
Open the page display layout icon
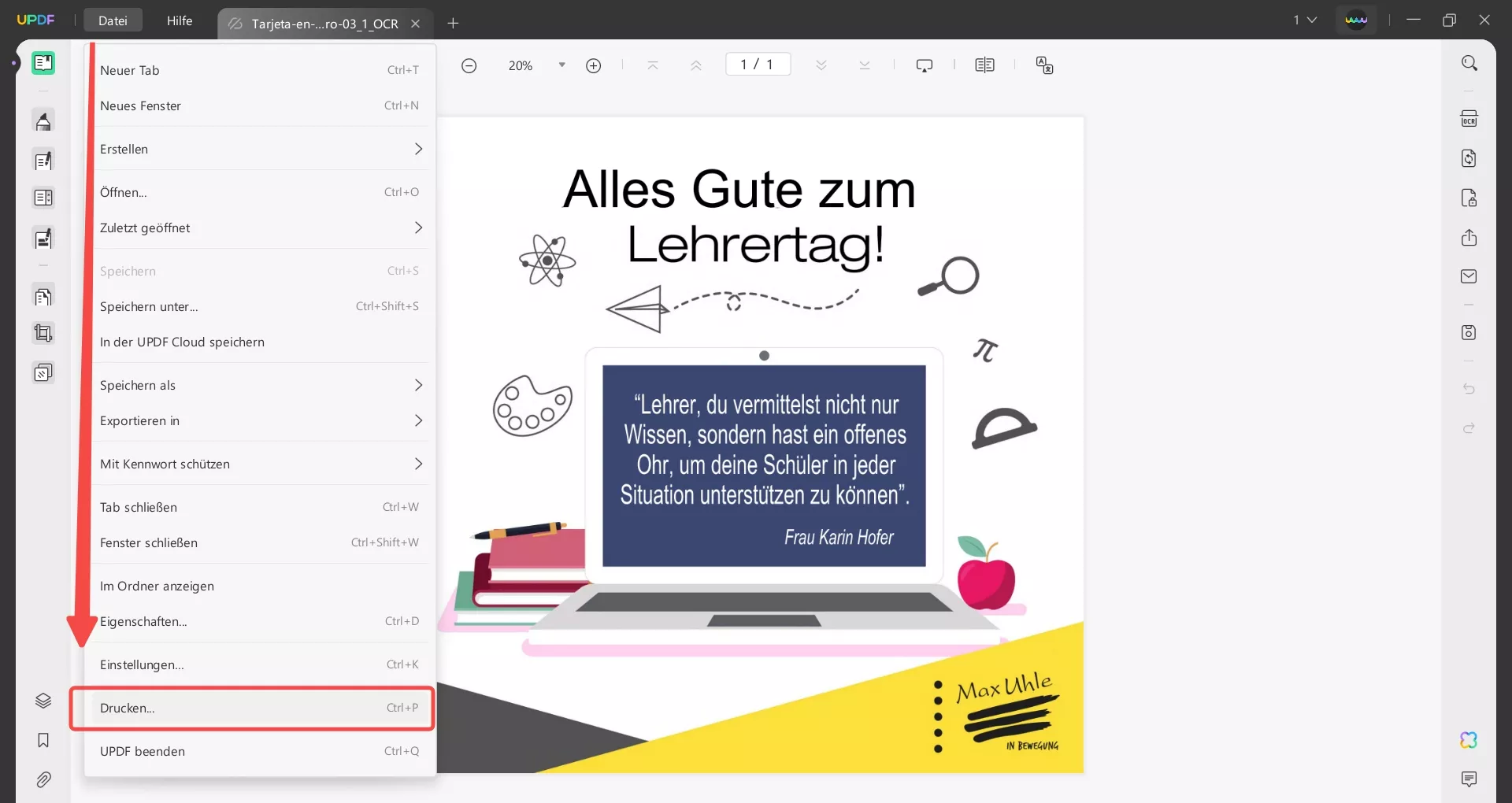tap(984, 65)
